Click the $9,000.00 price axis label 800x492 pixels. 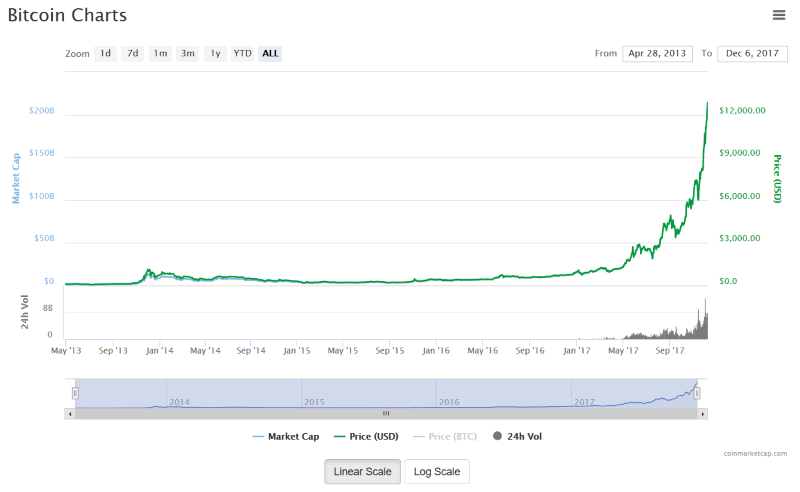pyautogui.click(x=740, y=153)
